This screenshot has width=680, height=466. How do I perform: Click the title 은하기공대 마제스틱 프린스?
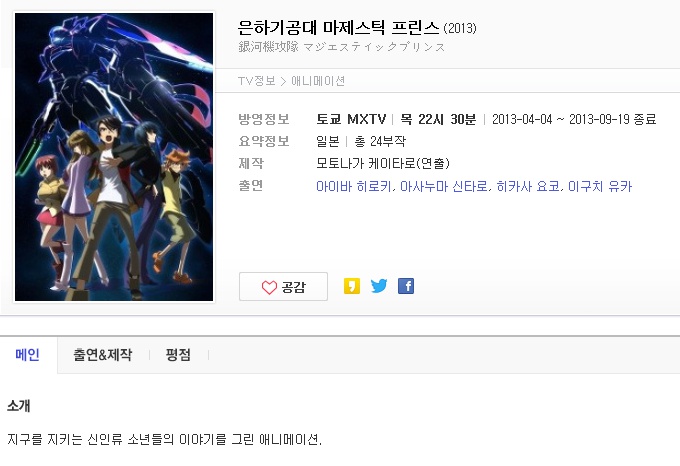click(x=338, y=28)
